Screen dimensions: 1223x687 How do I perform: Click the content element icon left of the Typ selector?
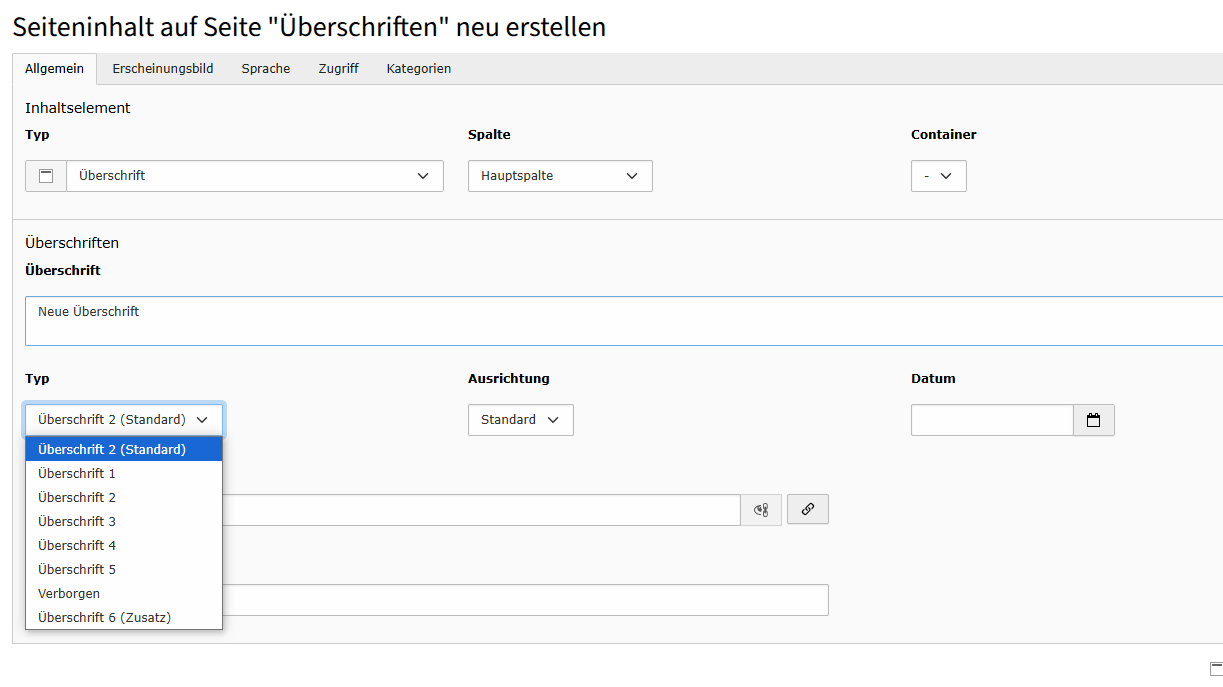pyautogui.click(x=45, y=175)
